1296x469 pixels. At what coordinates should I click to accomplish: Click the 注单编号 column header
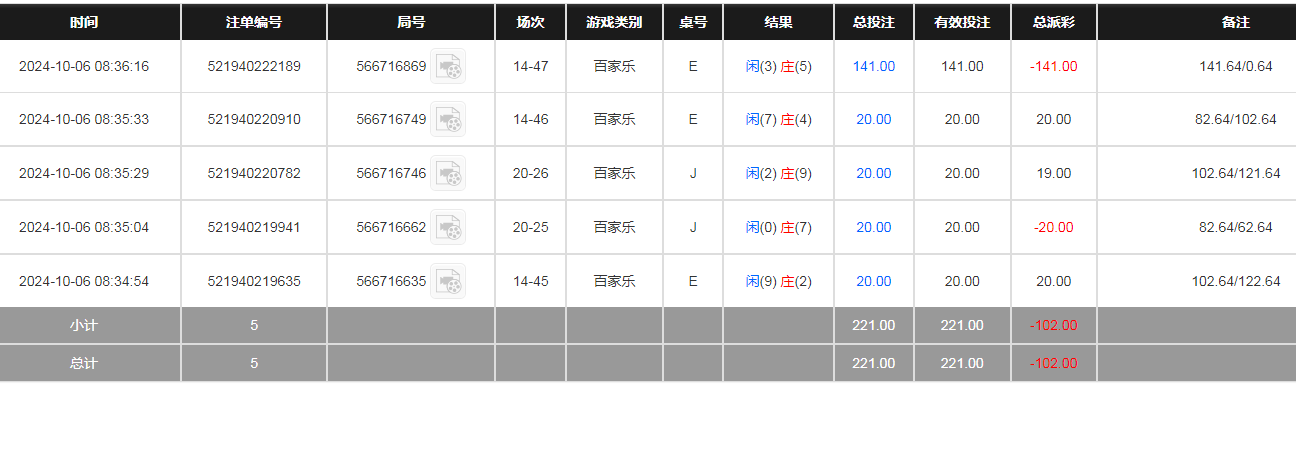coord(254,22)
